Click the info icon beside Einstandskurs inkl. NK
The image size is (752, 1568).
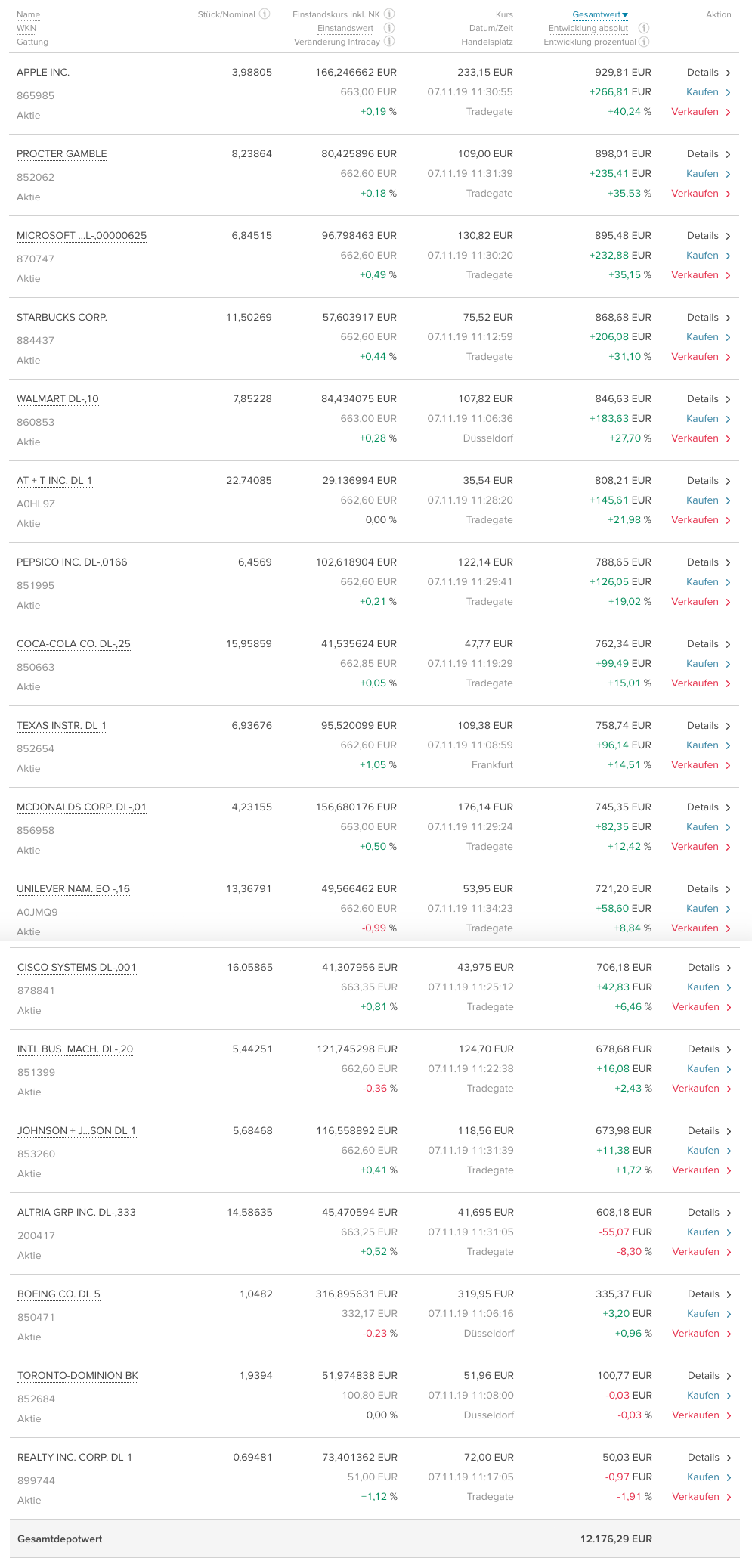[389, 14]
